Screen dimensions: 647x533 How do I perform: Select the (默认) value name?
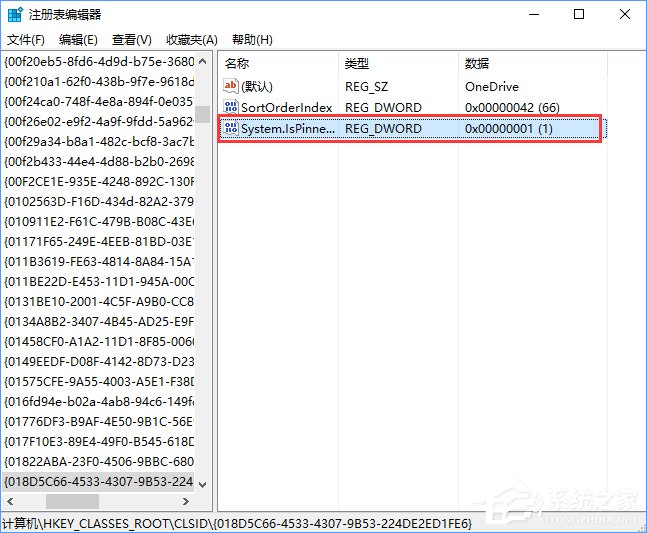tap(257, 86)
